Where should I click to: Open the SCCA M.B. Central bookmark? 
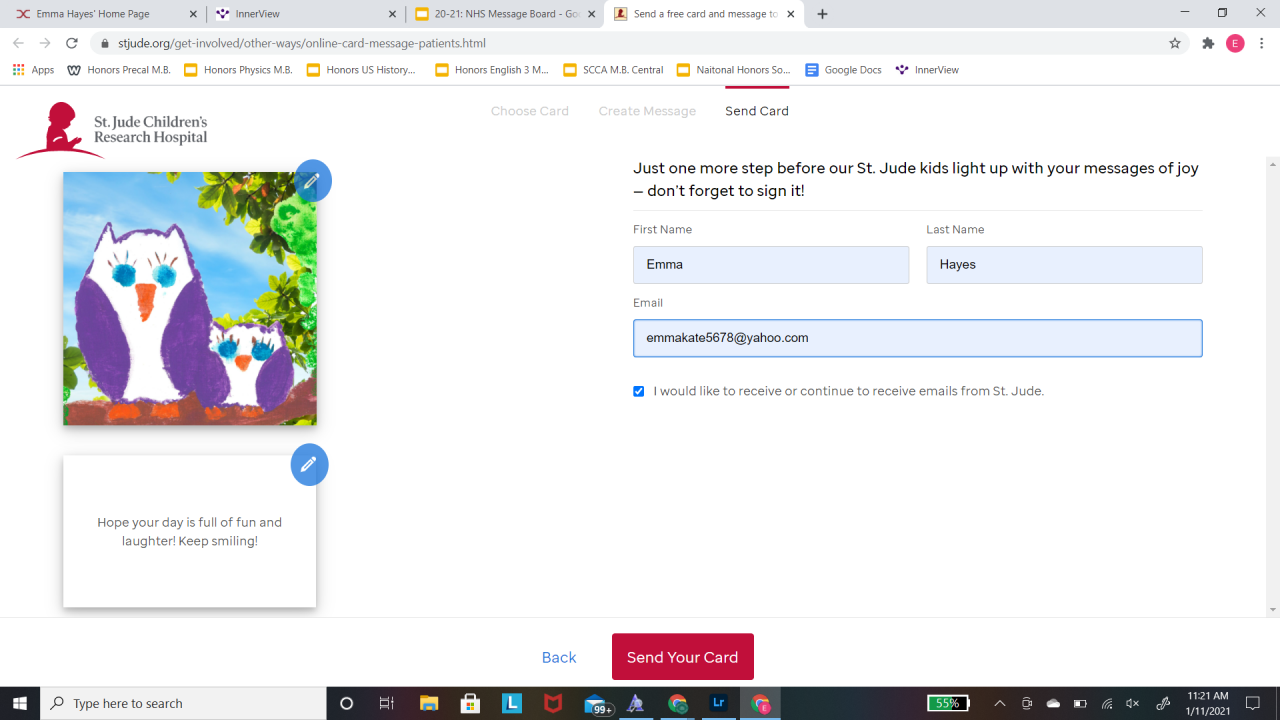click(x=614, y=70)
